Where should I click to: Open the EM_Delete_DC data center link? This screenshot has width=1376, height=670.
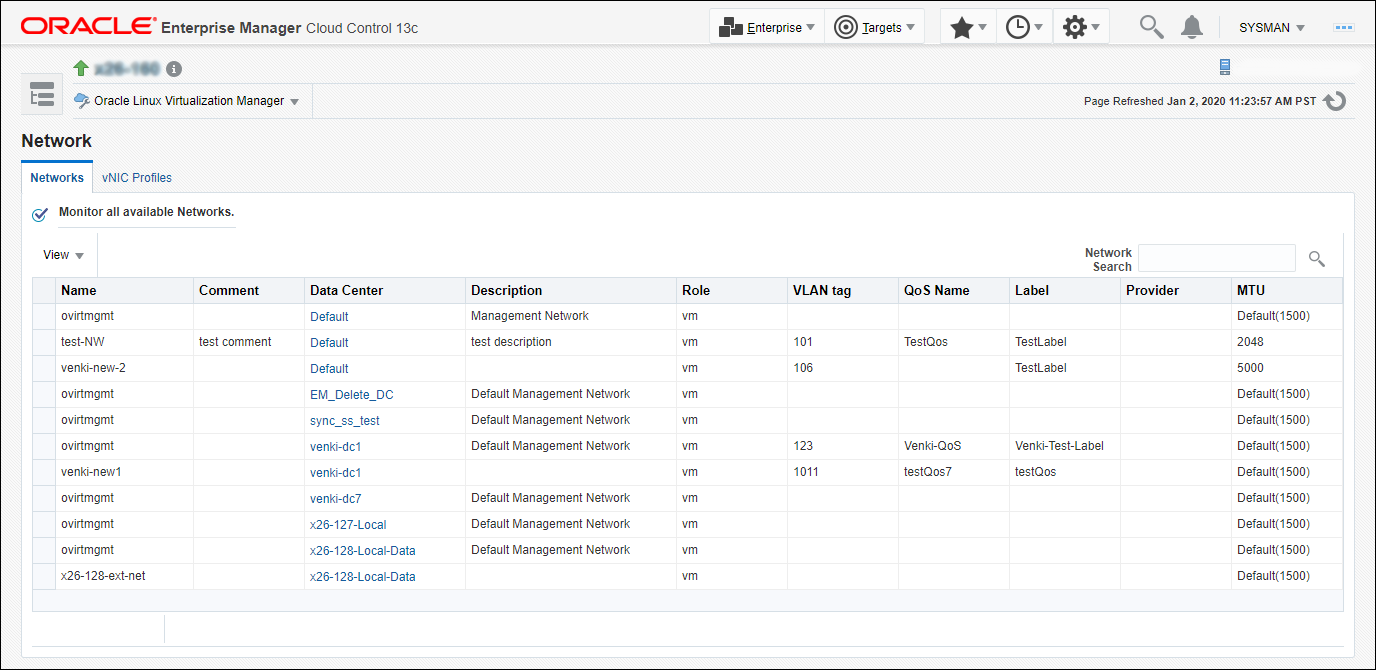point(352,395)
